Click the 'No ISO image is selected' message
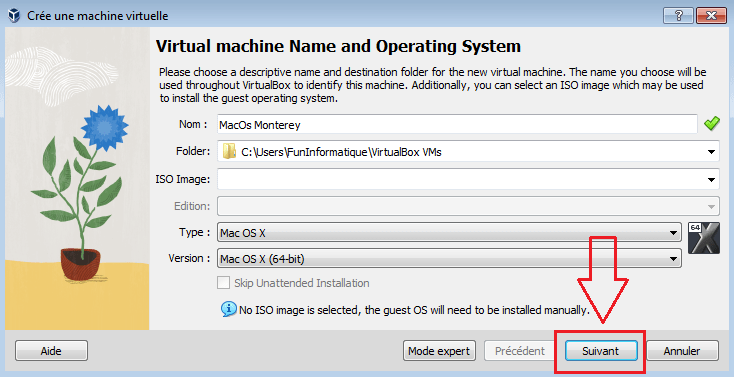The height and width of the screenshot is (378, 734). click(x=414, y=310)
